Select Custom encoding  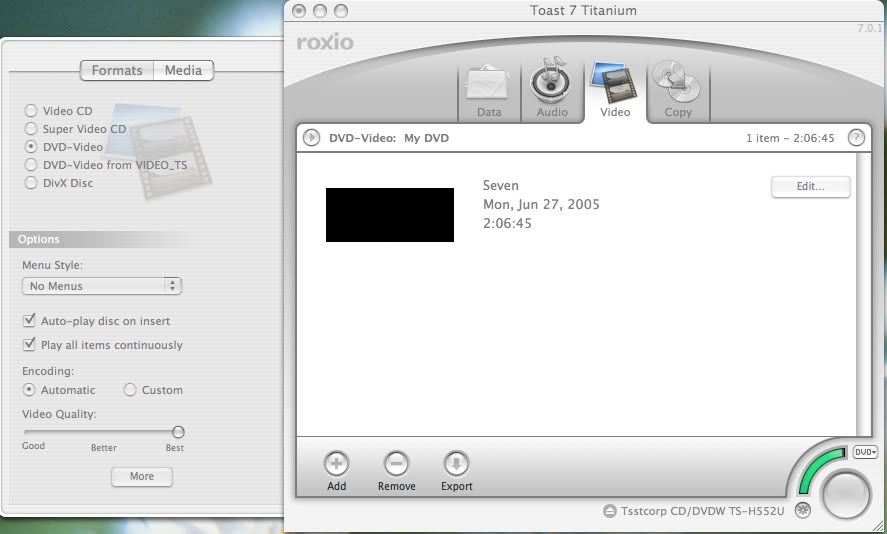click(130, 390)
